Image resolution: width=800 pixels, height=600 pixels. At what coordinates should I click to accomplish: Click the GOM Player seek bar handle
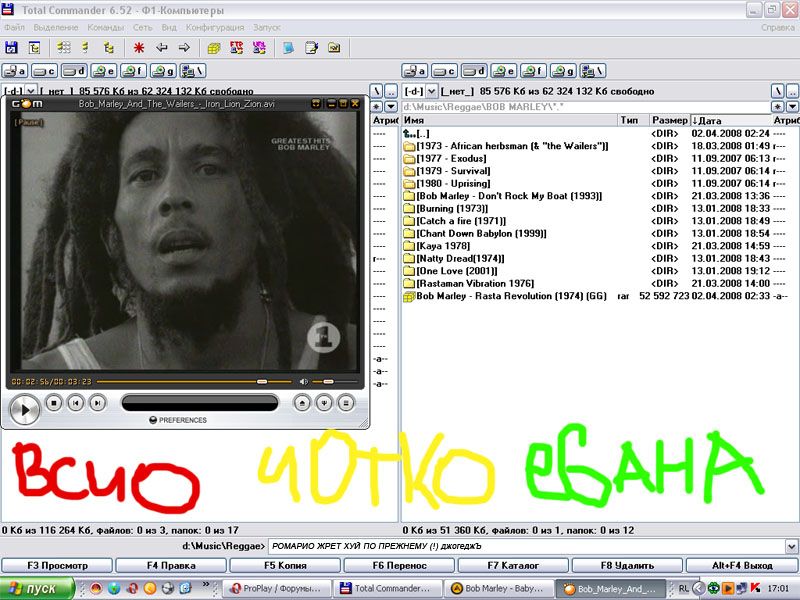click(262, 382)
